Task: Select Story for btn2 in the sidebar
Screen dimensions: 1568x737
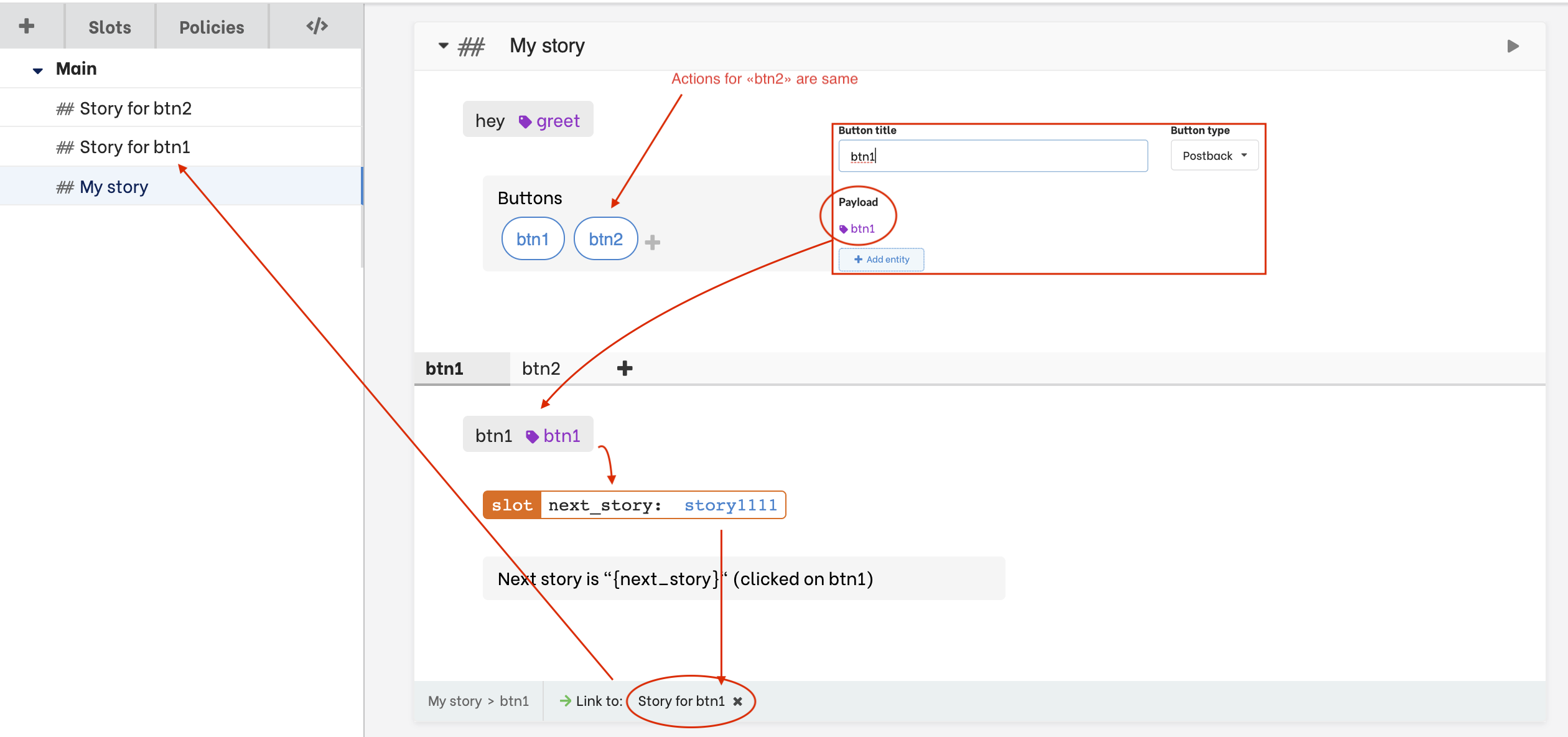Action: pyautogui.click(x=136, y=108)
